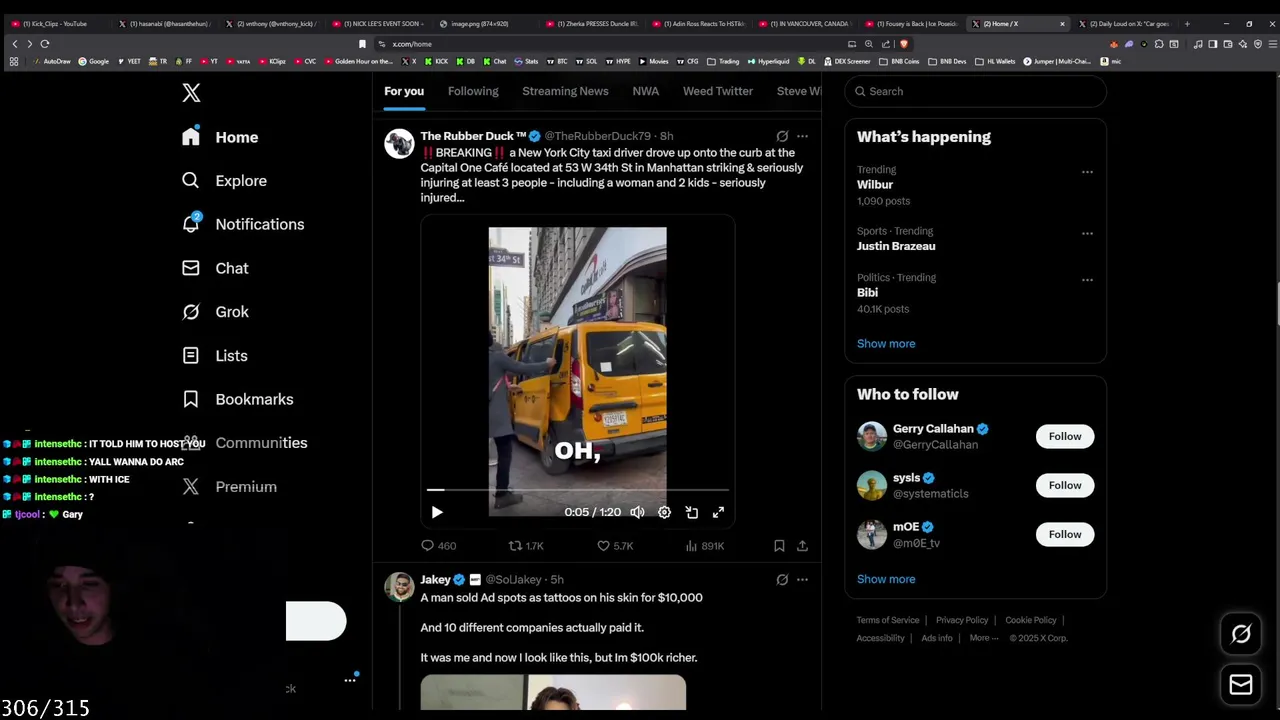1280x720 pixels.
Task: Open the Privacy Policy footer link
Action: (x=962, y=621)
